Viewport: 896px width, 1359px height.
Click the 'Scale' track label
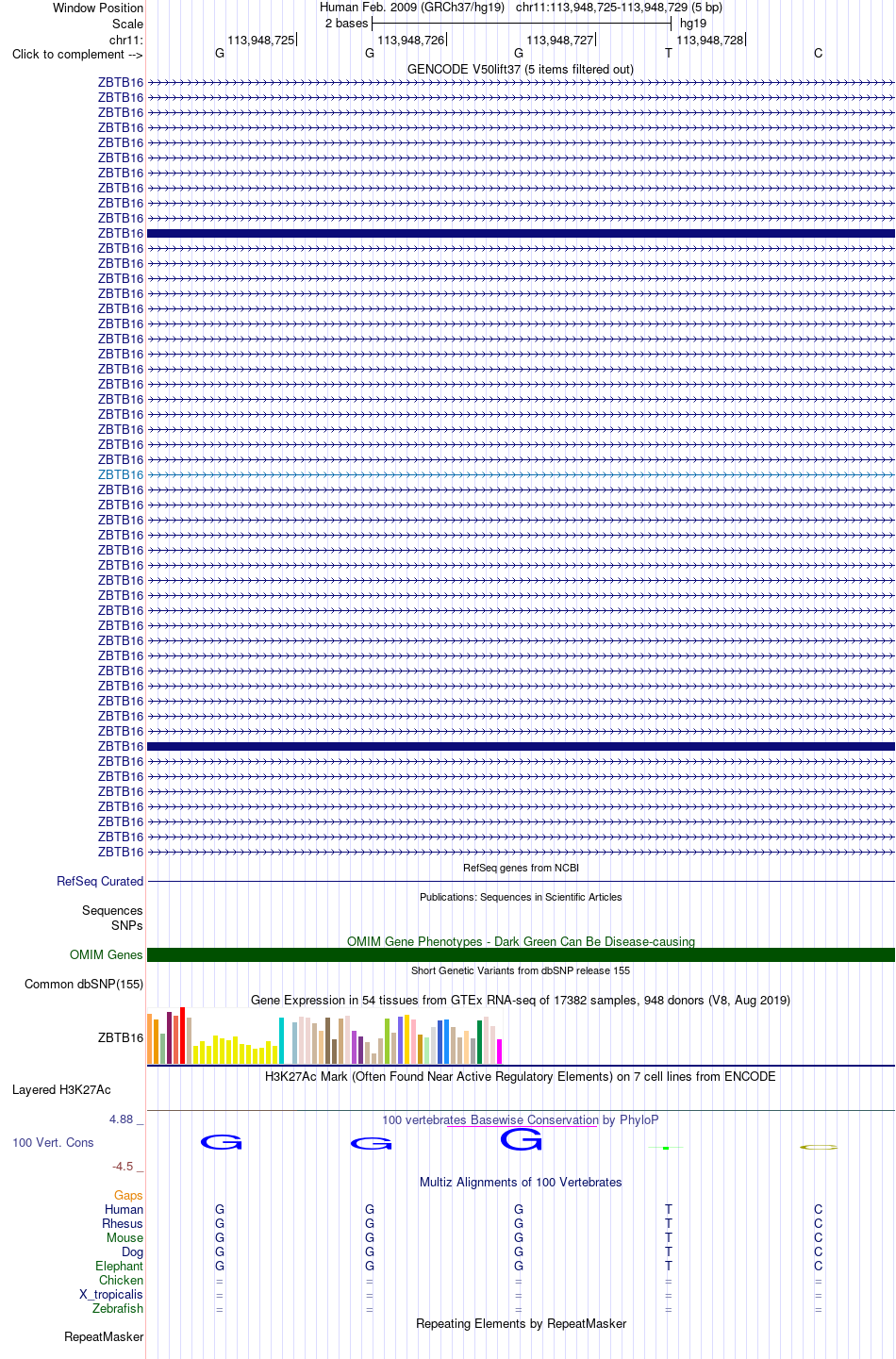point(128,24)
